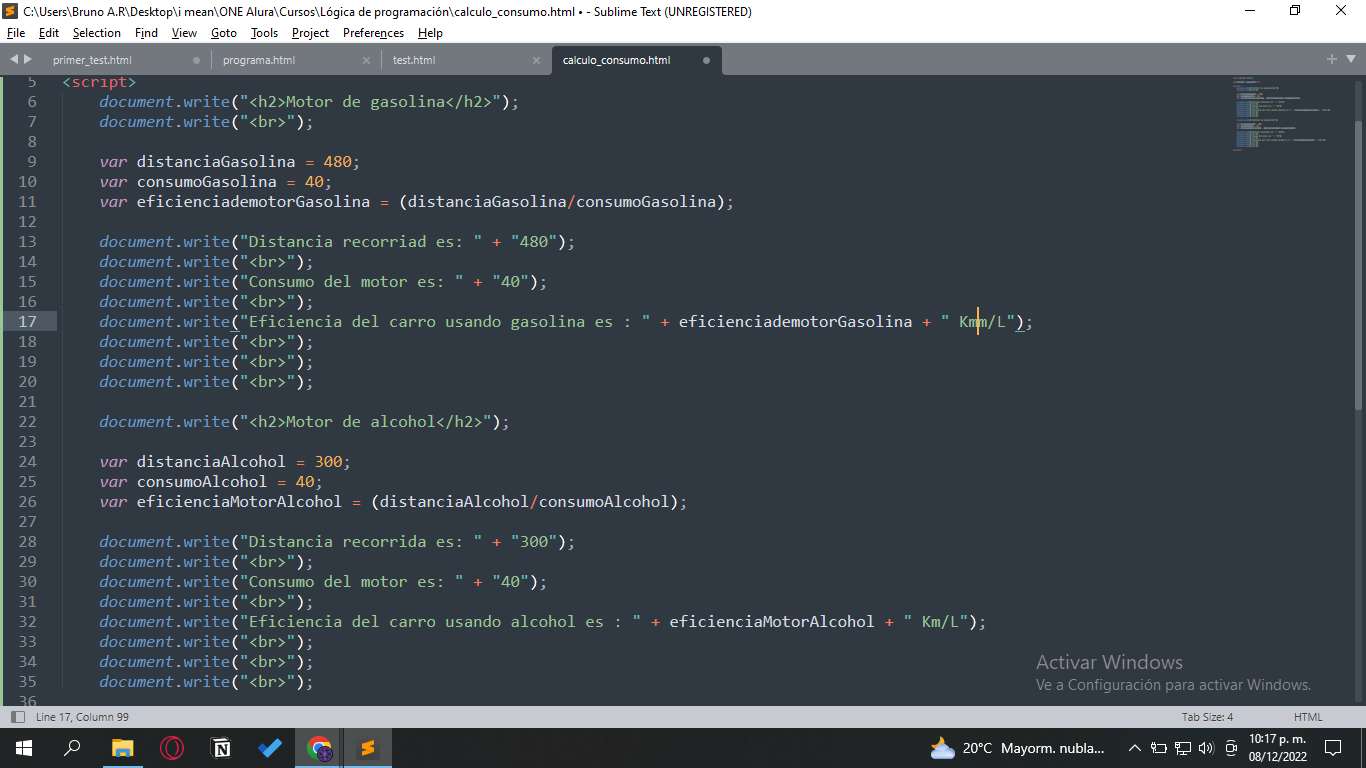Open the Selection menu
Viewport: 1366px width, 768px height.
[97, 33]
